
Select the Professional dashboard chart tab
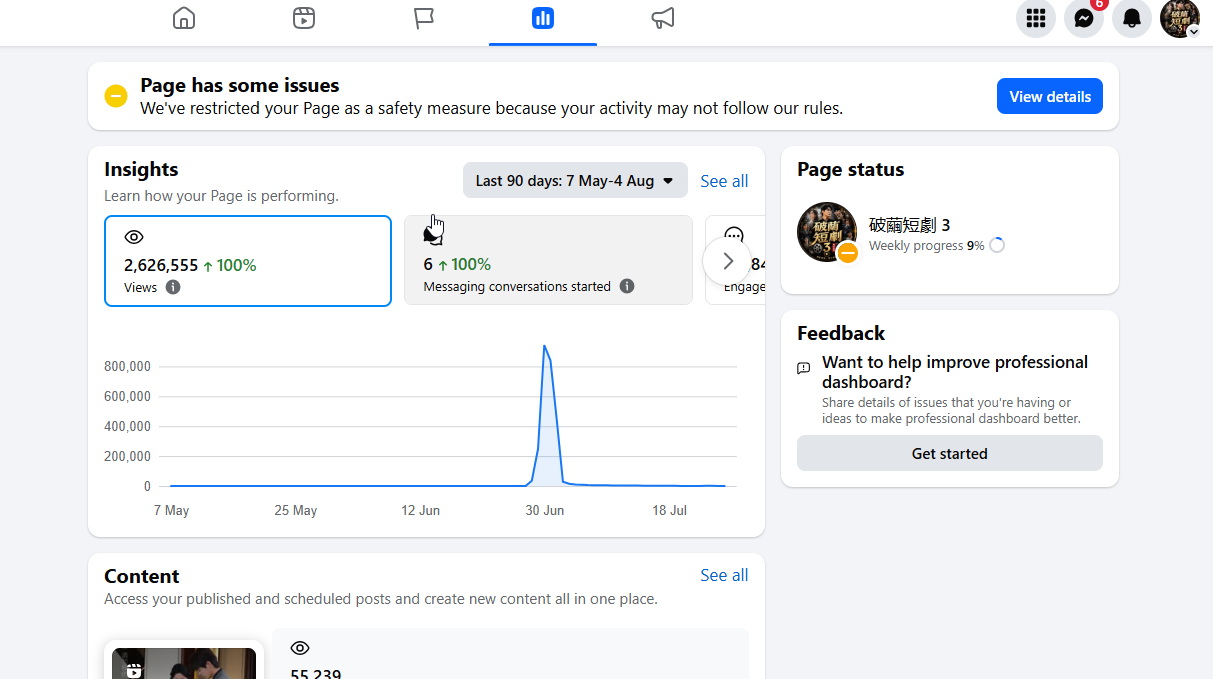543,18
